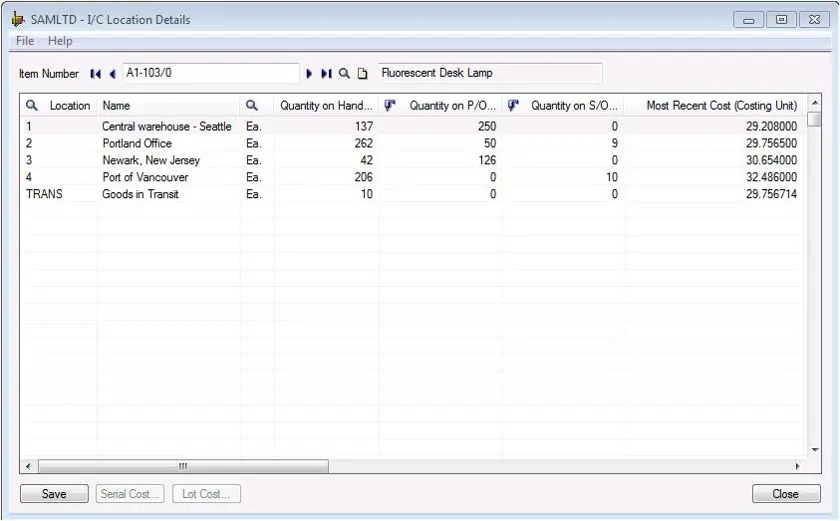Open the File menu

pos(25,41)
